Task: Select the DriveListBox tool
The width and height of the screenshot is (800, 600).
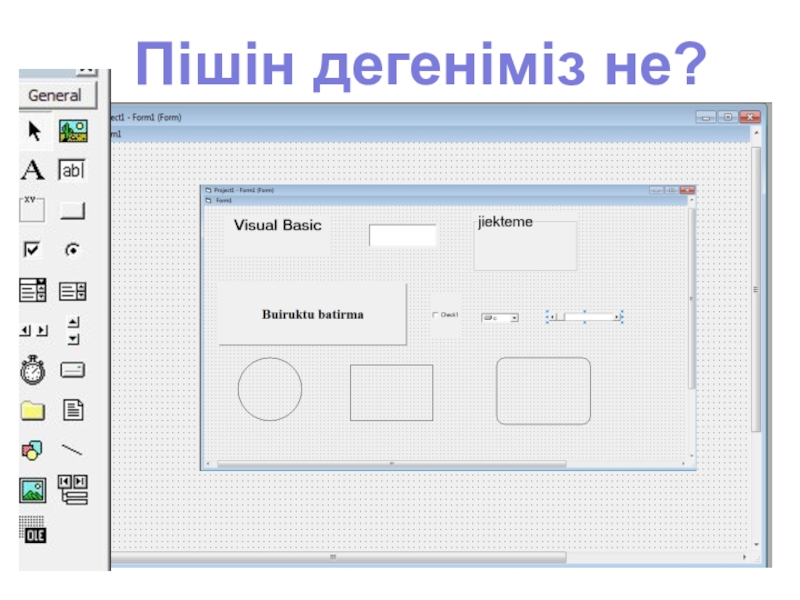Action: click(x=72, y=369)
